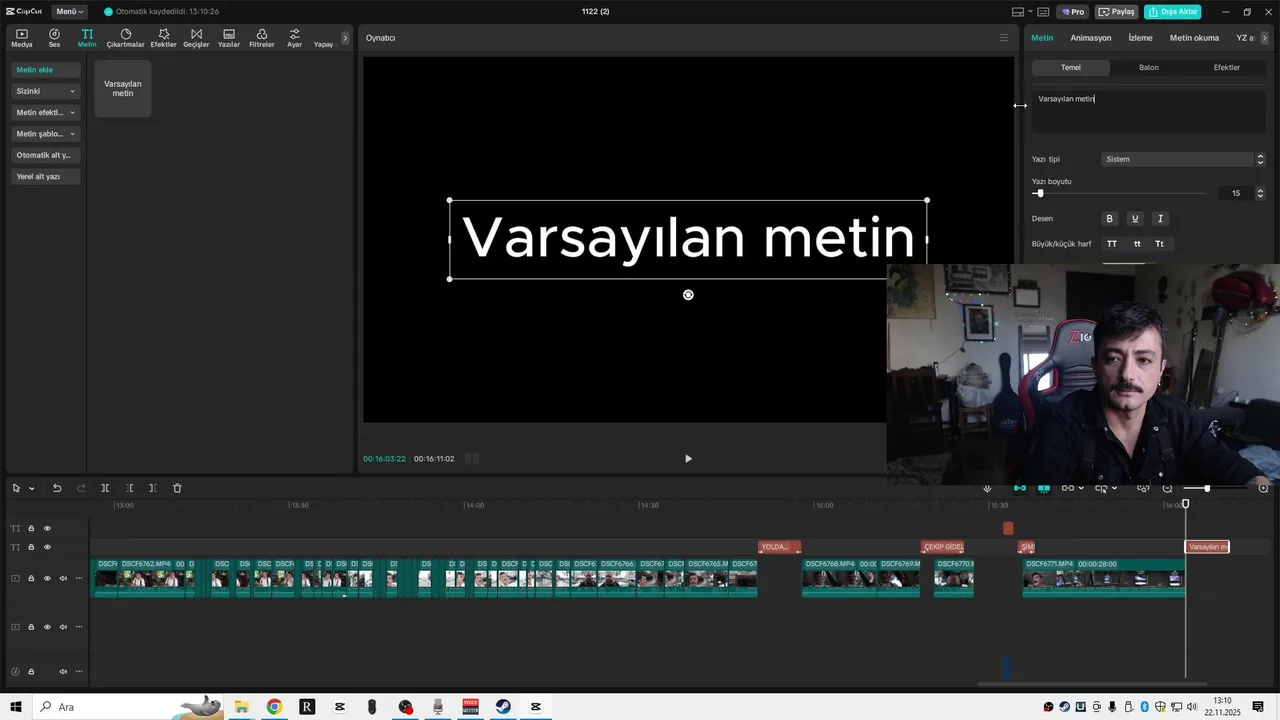Click the timeline zoom in magnifier
This screenshot has width=1280, height=720.
coord(1263,488)
